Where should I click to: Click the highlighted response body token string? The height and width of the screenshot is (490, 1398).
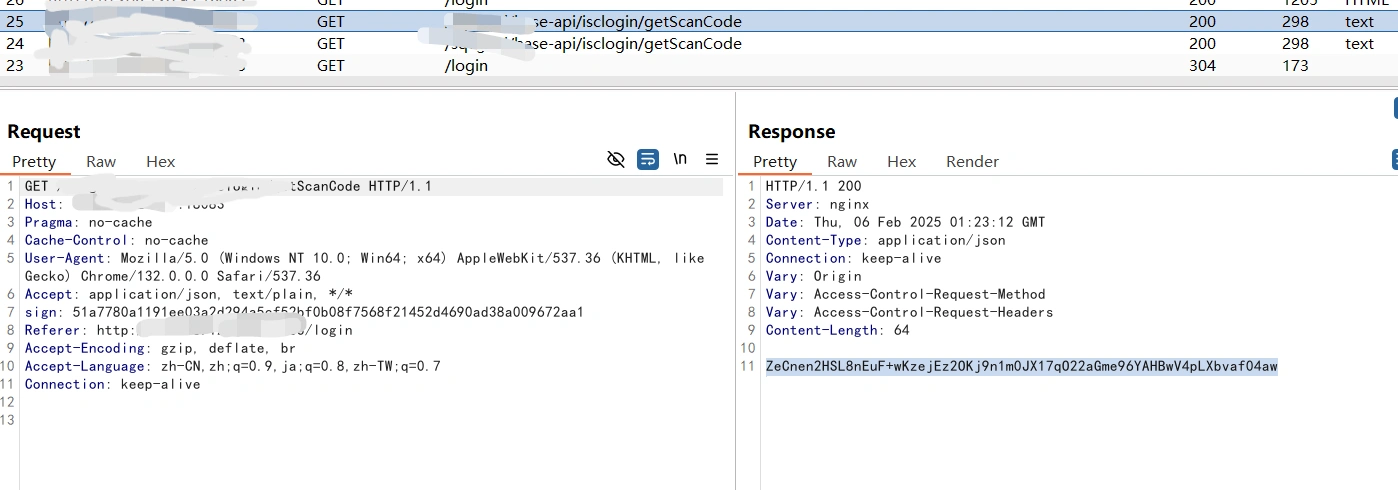tap(1021, 367)
